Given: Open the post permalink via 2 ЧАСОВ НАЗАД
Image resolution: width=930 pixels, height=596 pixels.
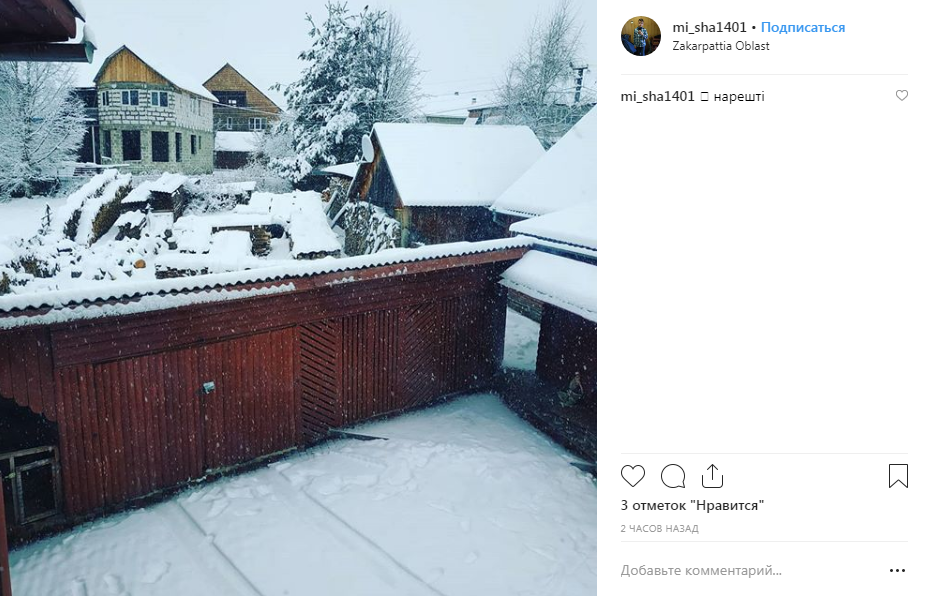Looking at the screenshot, I should coord(660,528).
